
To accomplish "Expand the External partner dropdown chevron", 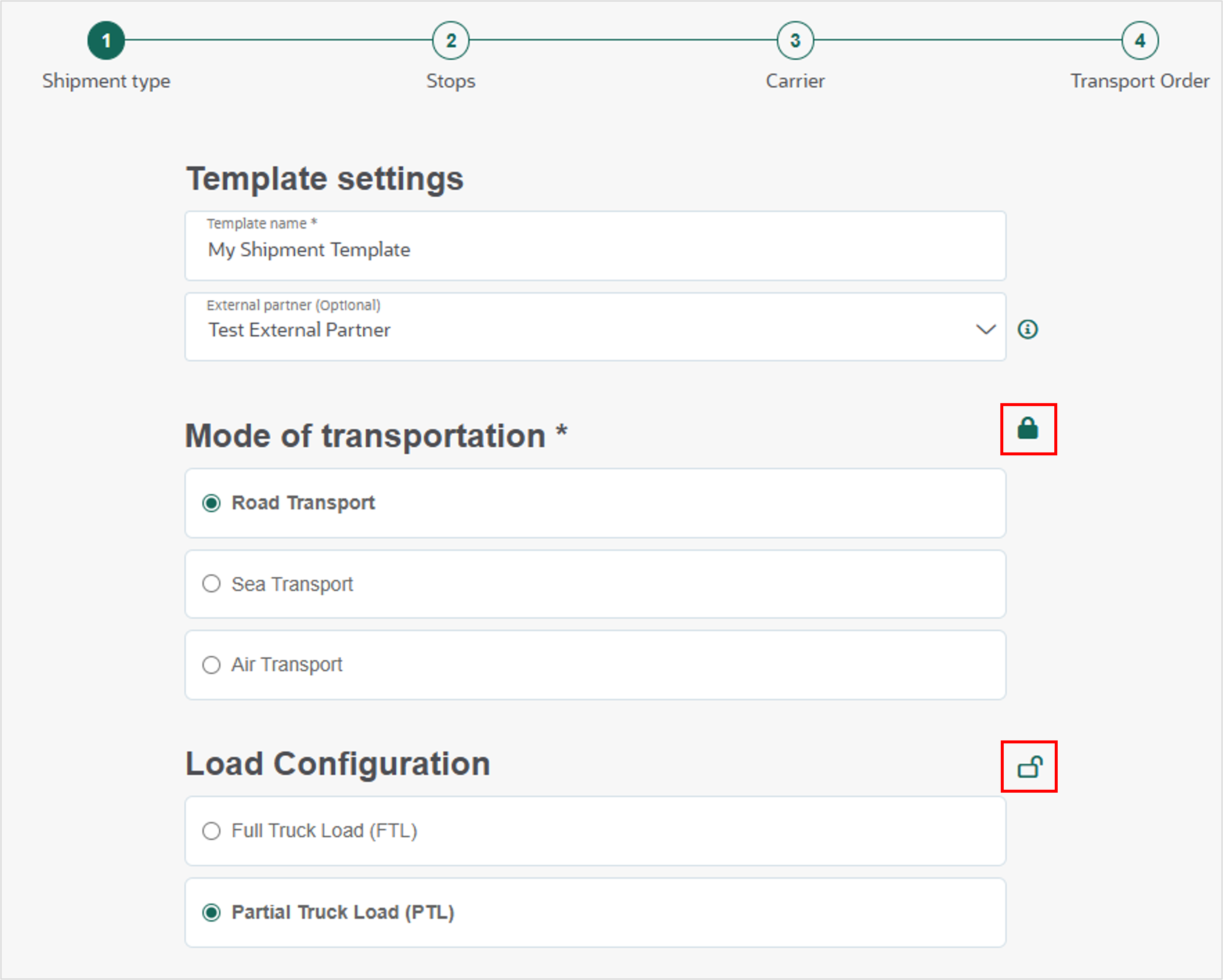I will [985, 329].
